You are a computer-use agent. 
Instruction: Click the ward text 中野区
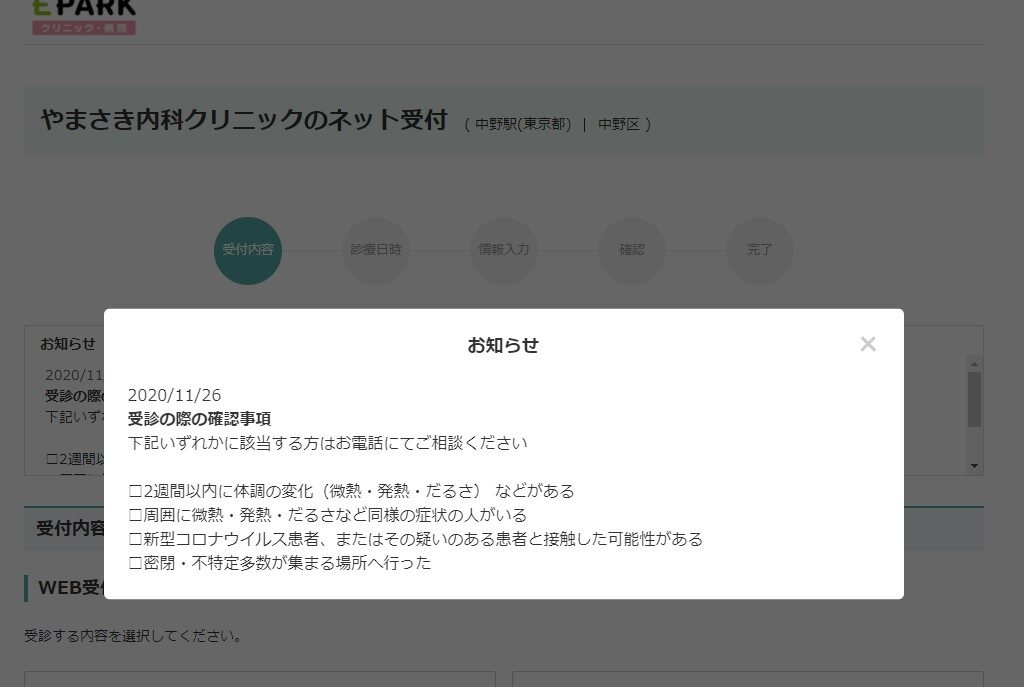point(619,124)
